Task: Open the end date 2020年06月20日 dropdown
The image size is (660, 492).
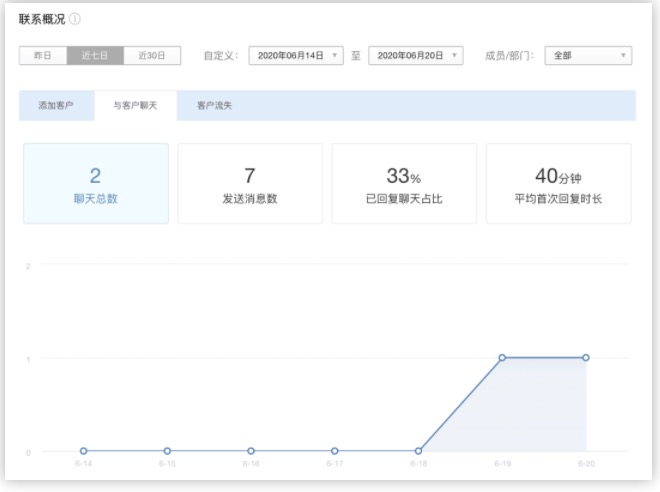Action: pos(415,56)
